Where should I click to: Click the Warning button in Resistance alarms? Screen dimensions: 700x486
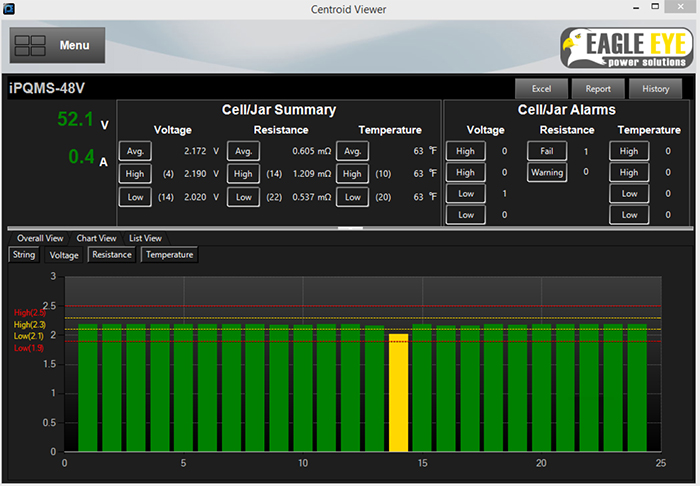(547, 173)
